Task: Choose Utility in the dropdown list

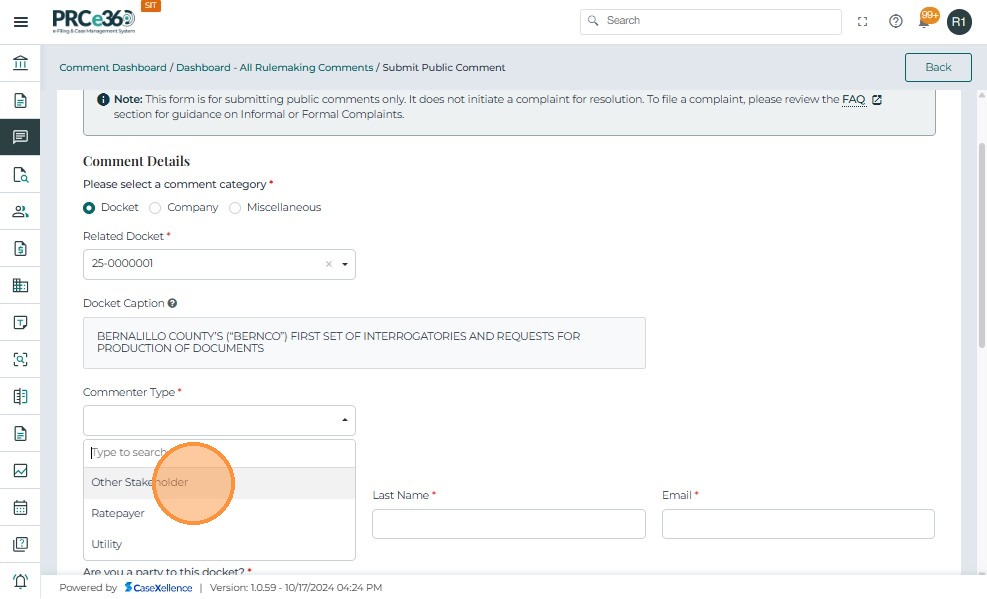Action: 107,544
